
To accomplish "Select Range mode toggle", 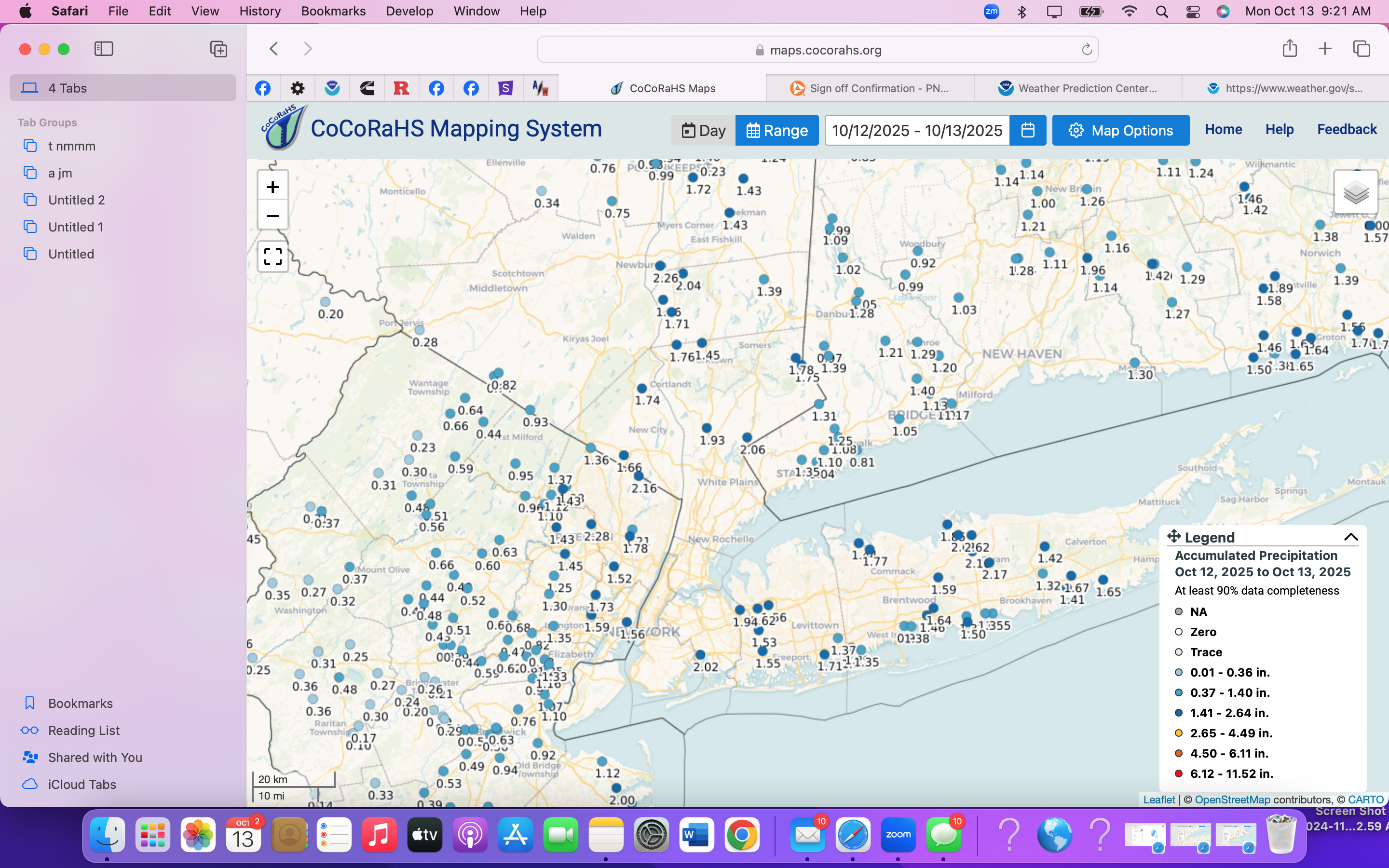I will pos(776,130).
